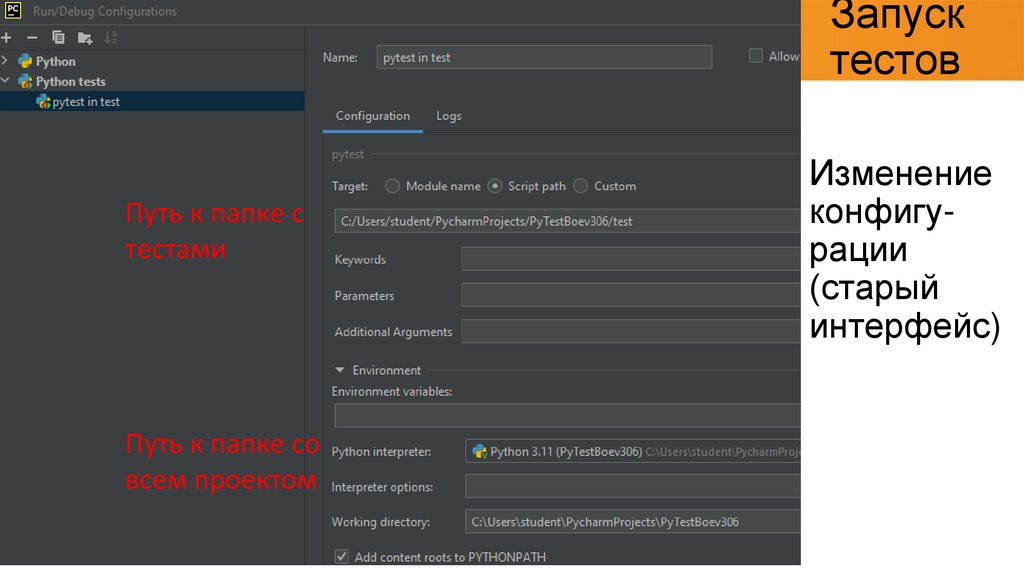
Task: Focus the Interpreter options field
Action: click(x=633, y=487)
